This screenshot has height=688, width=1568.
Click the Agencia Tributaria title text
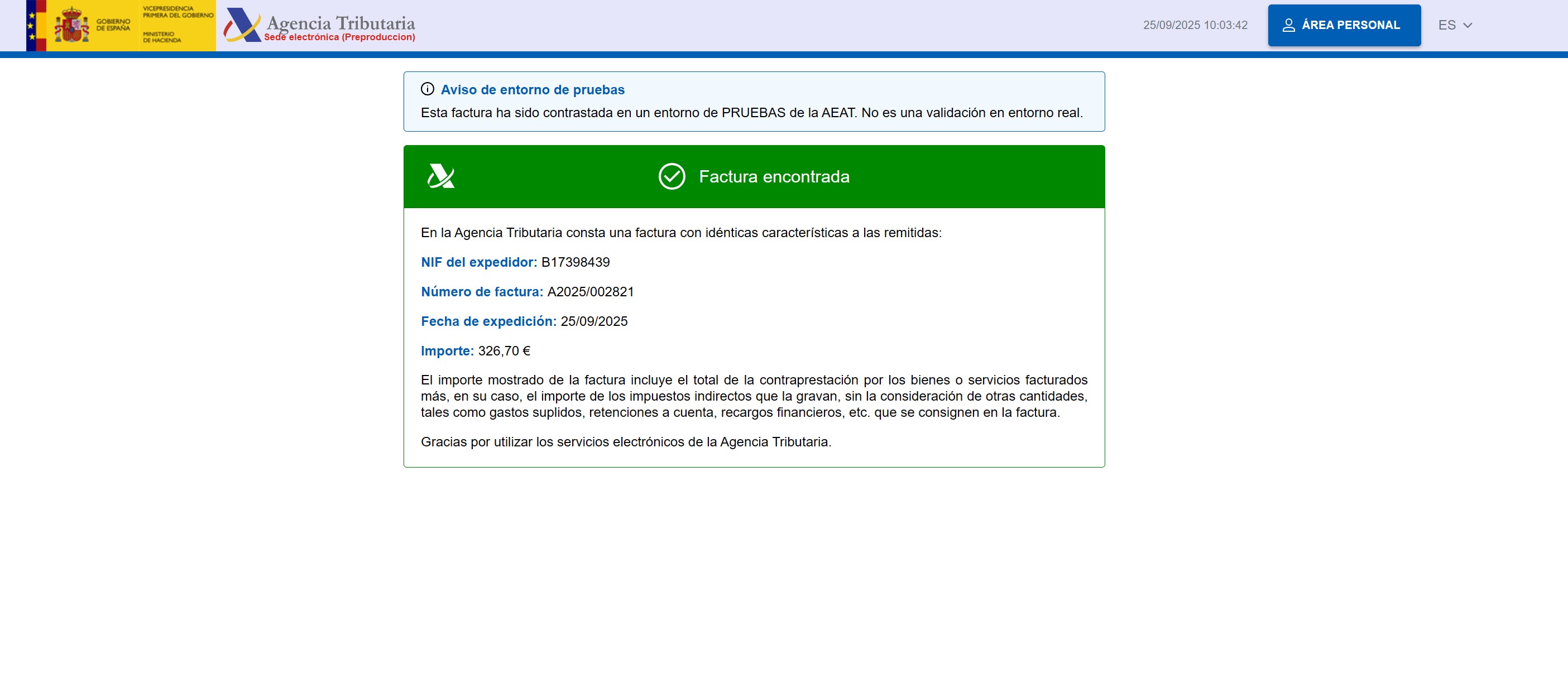click(x=341, y=22)
